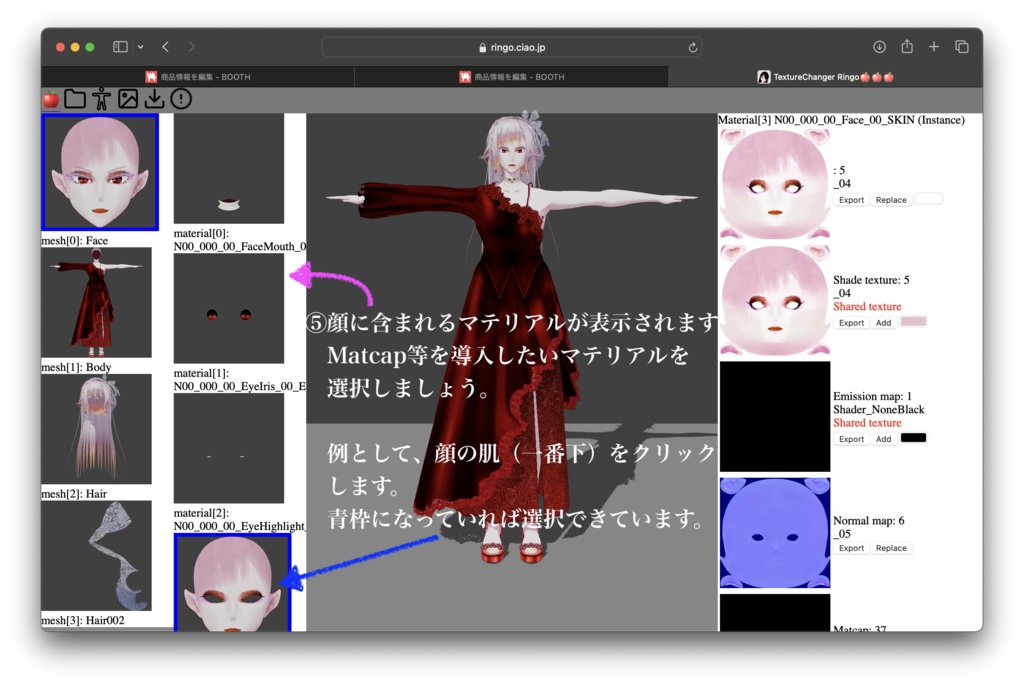Export the Shade texture
Viewport: 1024px width, 686px height.
pos(851,322)
